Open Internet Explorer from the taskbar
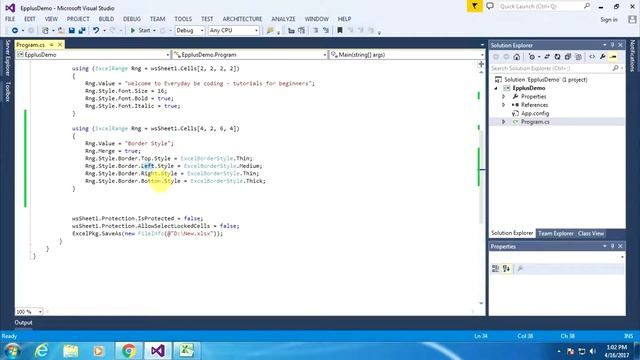The image size is (640, 360). coord(41,351)
